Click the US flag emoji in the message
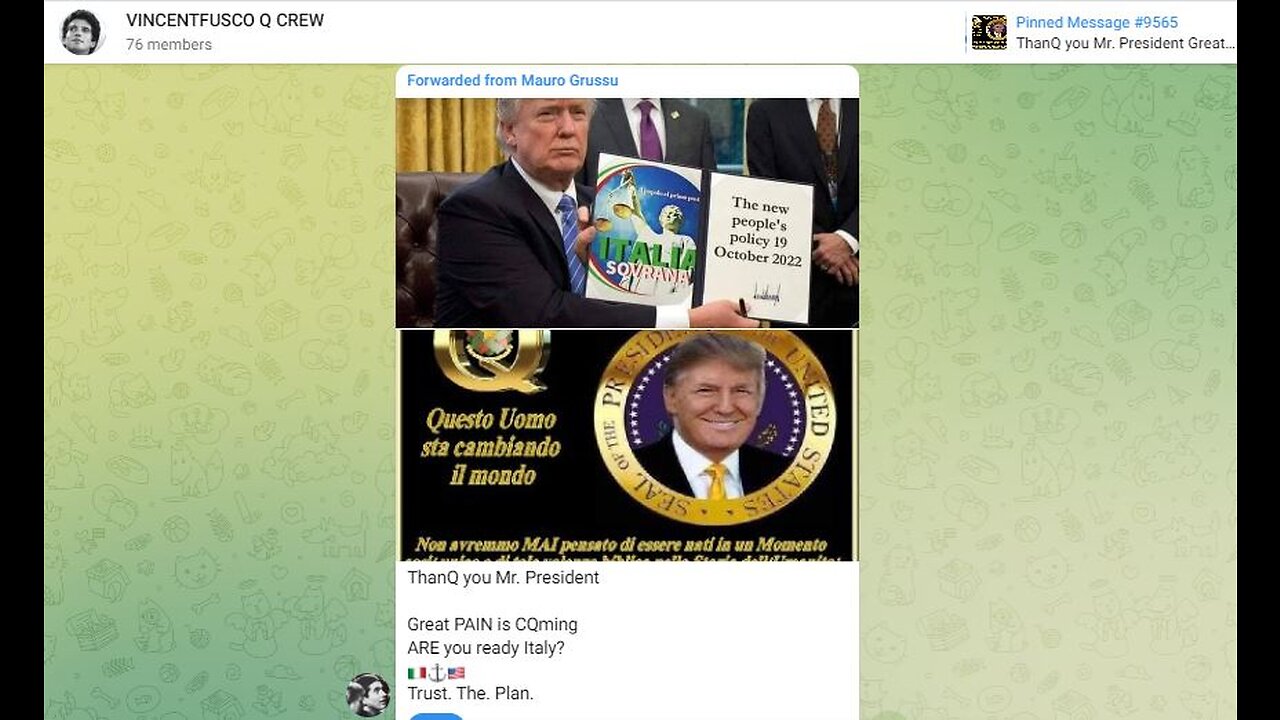This screenshot has width=1280, height=720. click(x=456, y=673)
